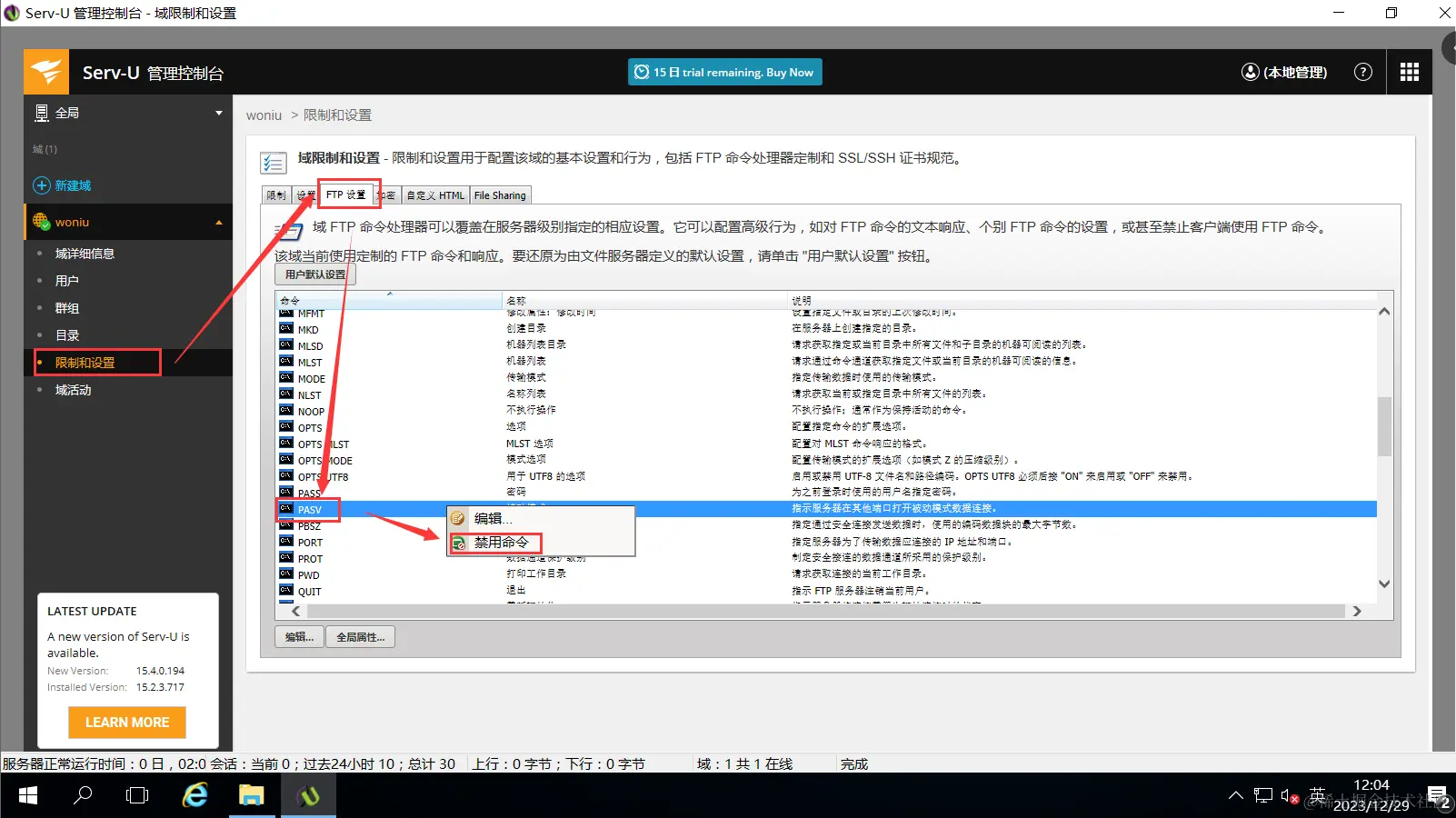
Task: Click the 用户默认设置 button
Action: (315, 274)
